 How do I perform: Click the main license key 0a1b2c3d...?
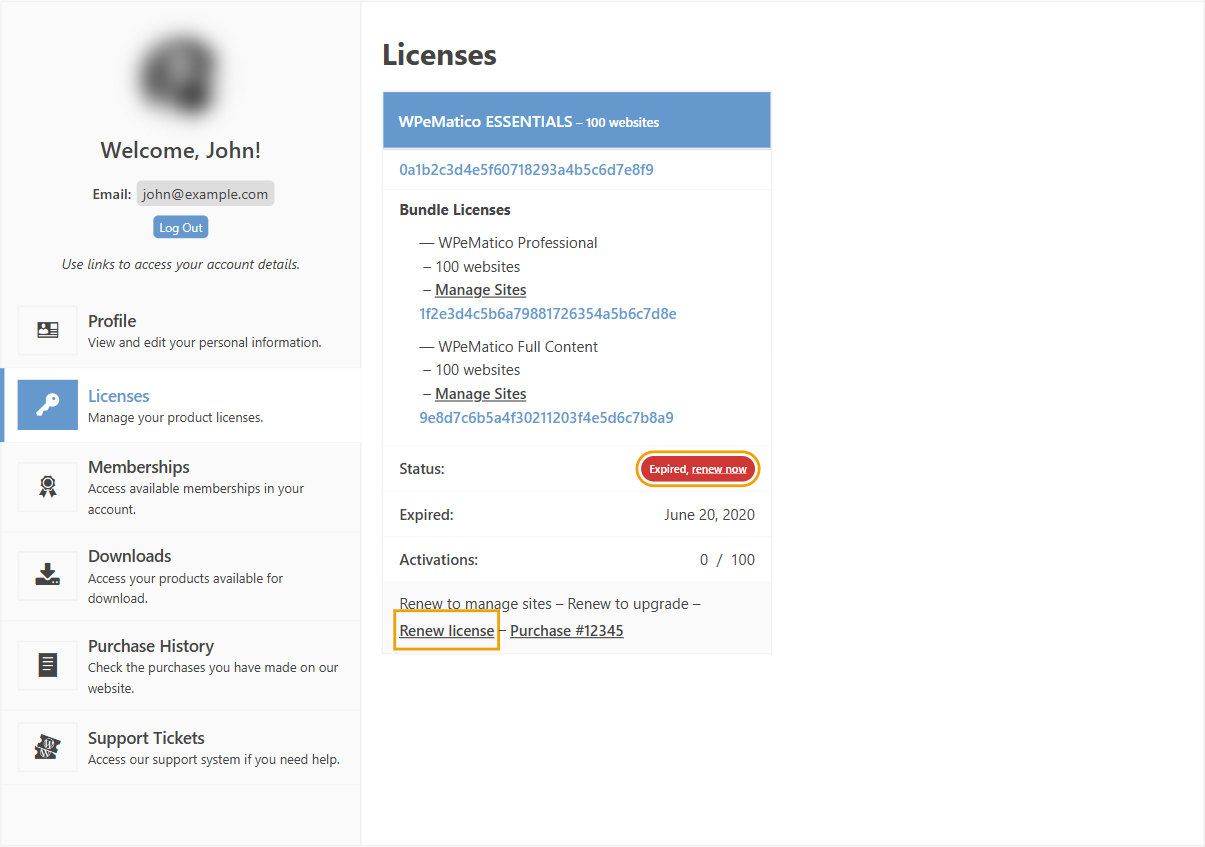click(x=526, y=170)
